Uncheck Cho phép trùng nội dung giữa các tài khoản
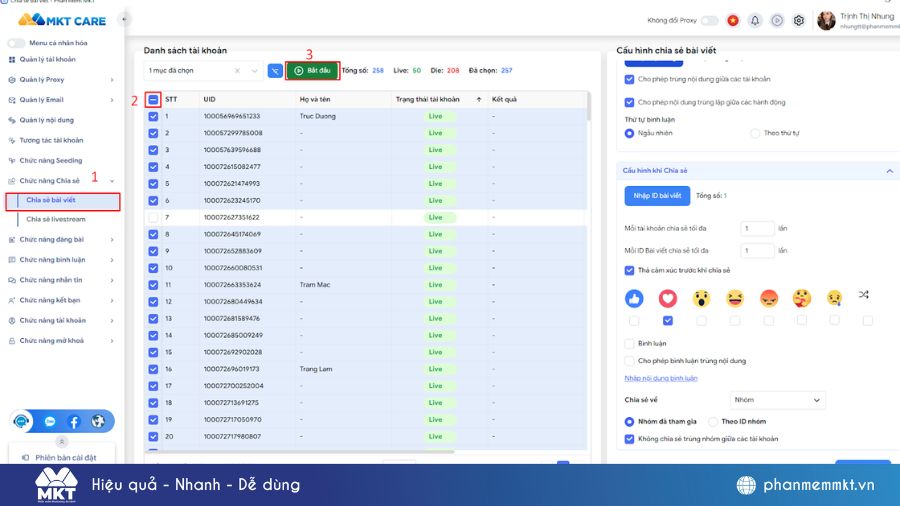The width and height of the screenshot is (900, 506). click(629, 79)
